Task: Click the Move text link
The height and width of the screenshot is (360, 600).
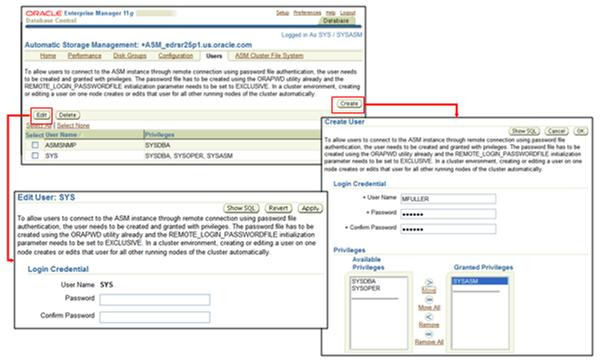Action: 429,290
